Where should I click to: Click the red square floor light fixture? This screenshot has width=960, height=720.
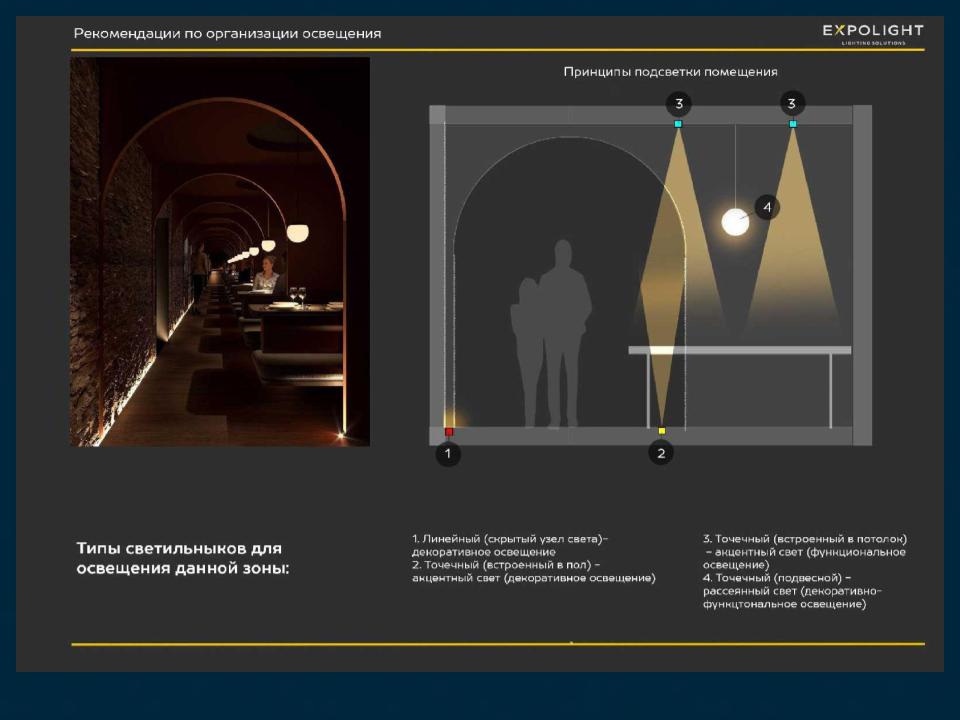[x=449, y=432]
